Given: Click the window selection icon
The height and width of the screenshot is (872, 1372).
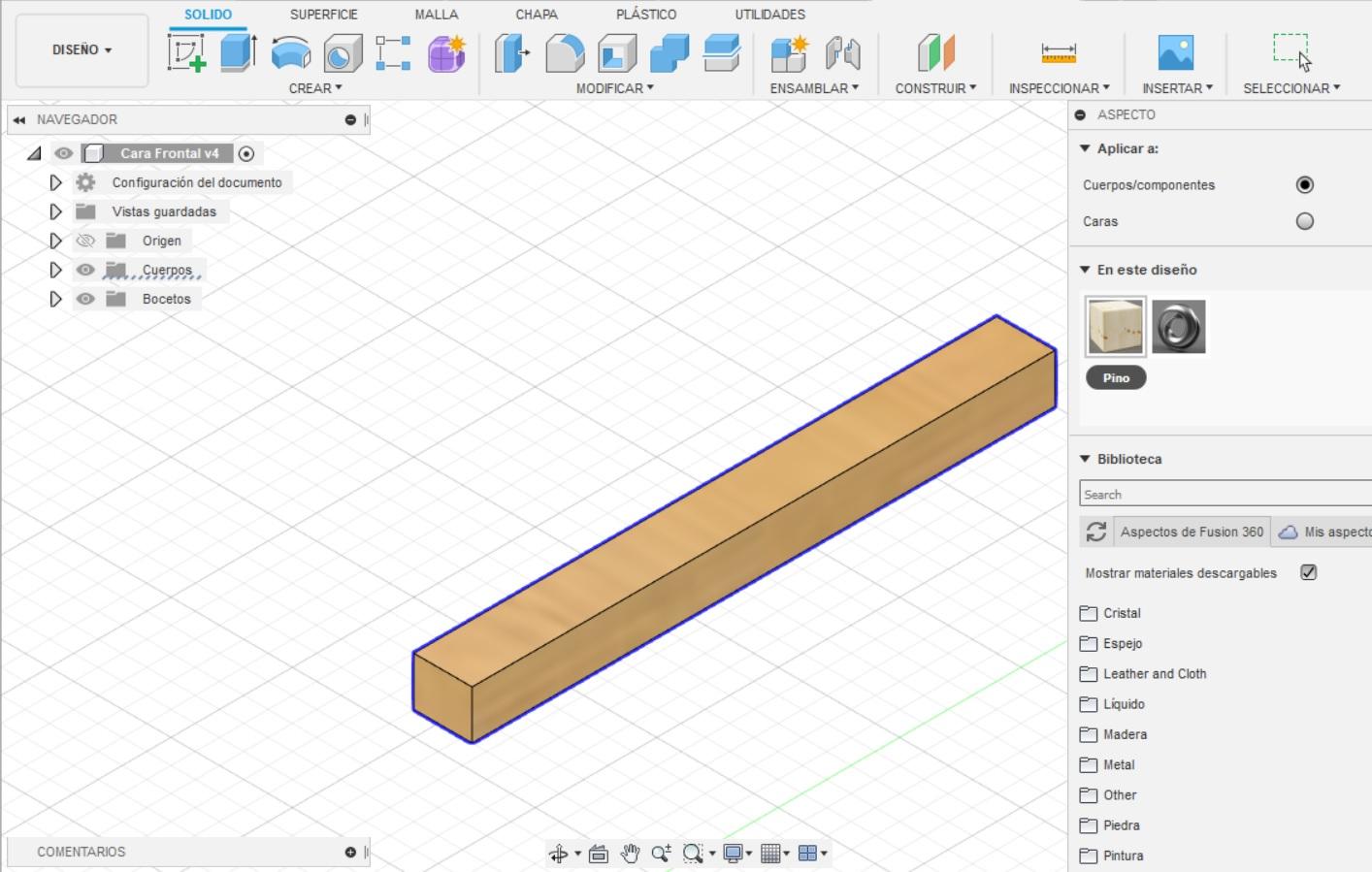Looking at the screenshot, I should point(1291,51).
